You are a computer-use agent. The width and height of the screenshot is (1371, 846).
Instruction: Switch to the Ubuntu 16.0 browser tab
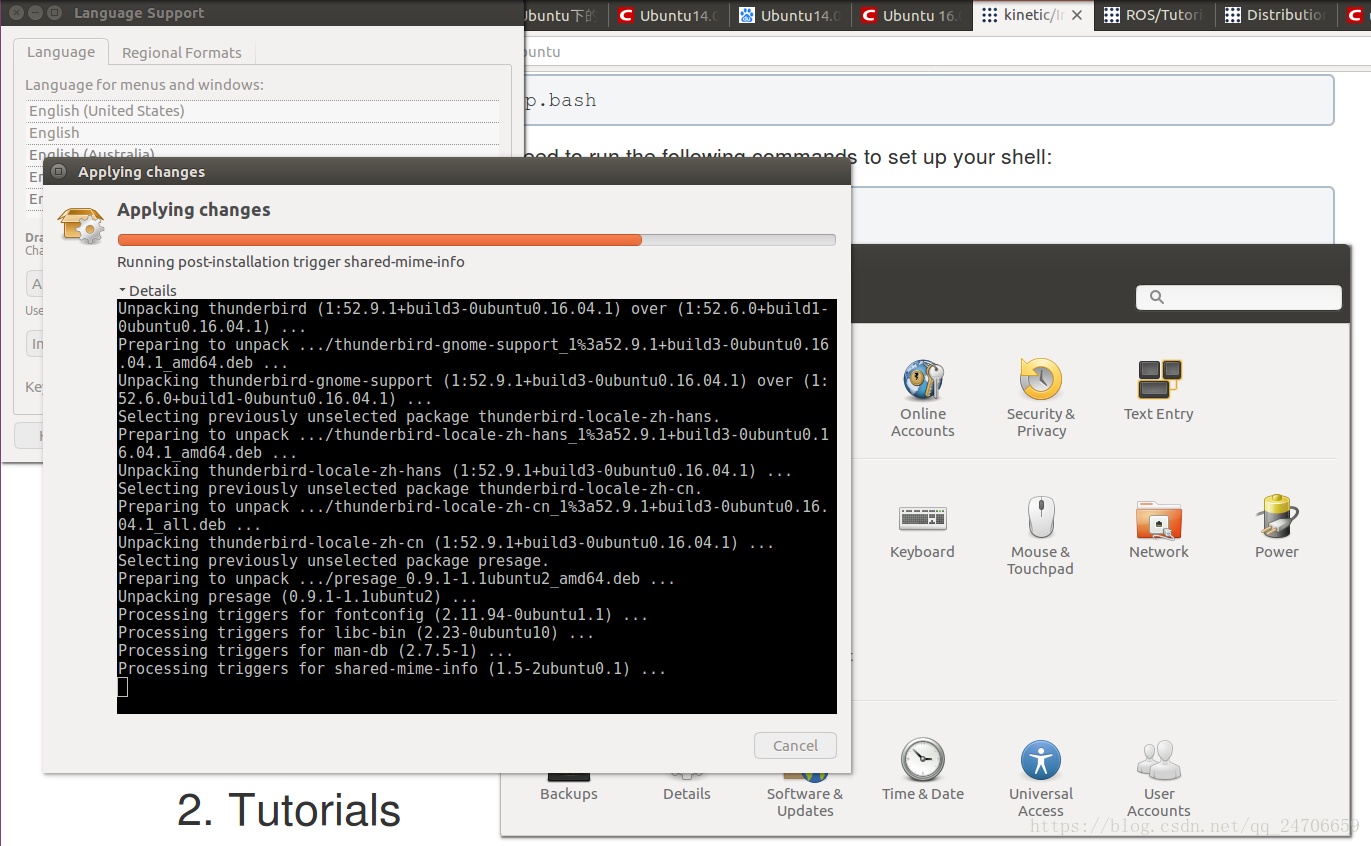[912, 15]
